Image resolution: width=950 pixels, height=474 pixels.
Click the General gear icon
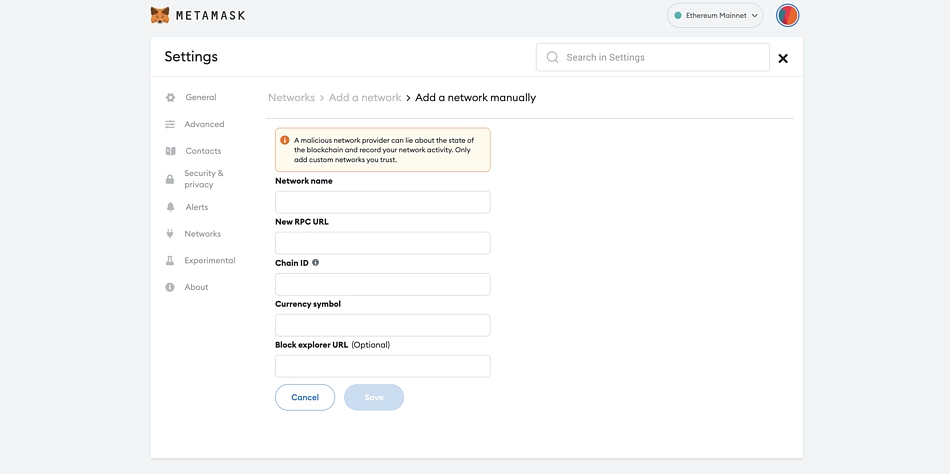click(x=170, y=97)
